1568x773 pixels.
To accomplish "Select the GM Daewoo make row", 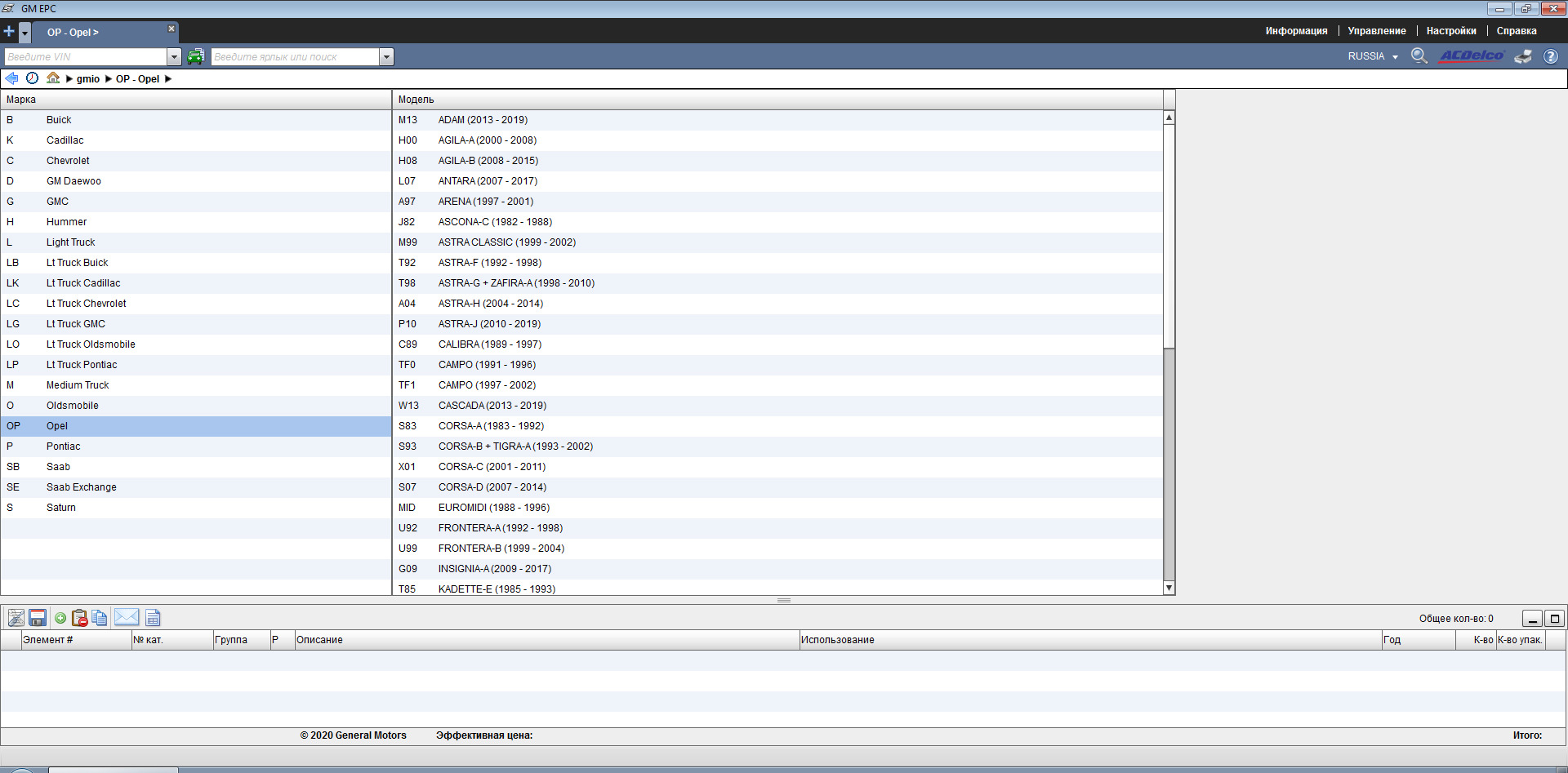I will [x=196, y=181].
